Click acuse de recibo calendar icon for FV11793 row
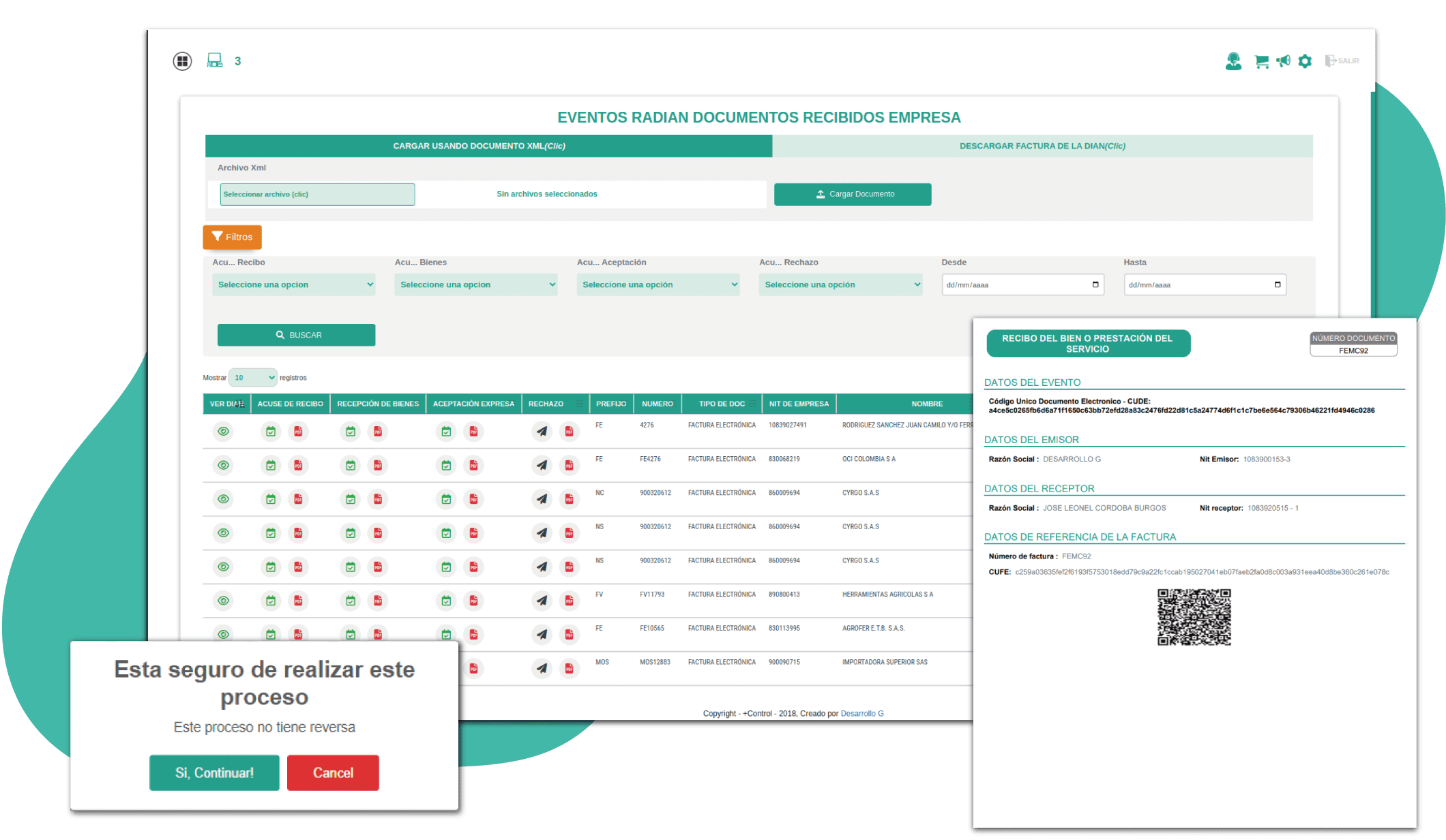The width and height of the screenshot is (1446, 840). [271, 601]
